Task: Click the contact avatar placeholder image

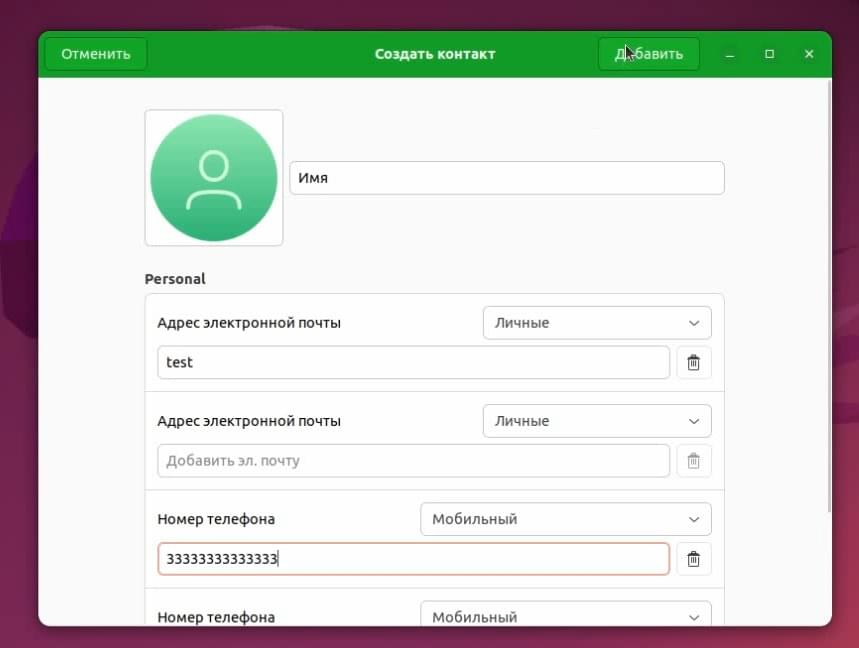Action: pyautogui.click(x=214, y=177)
